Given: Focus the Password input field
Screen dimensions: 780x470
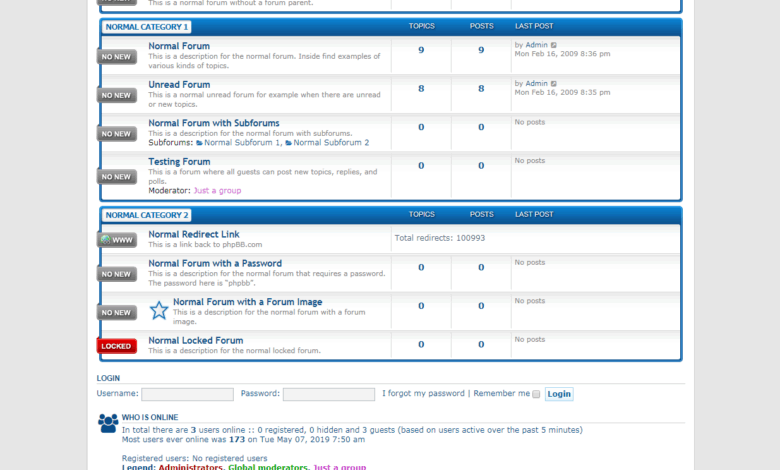Looking at the screenshot, I should pos(328,394).
